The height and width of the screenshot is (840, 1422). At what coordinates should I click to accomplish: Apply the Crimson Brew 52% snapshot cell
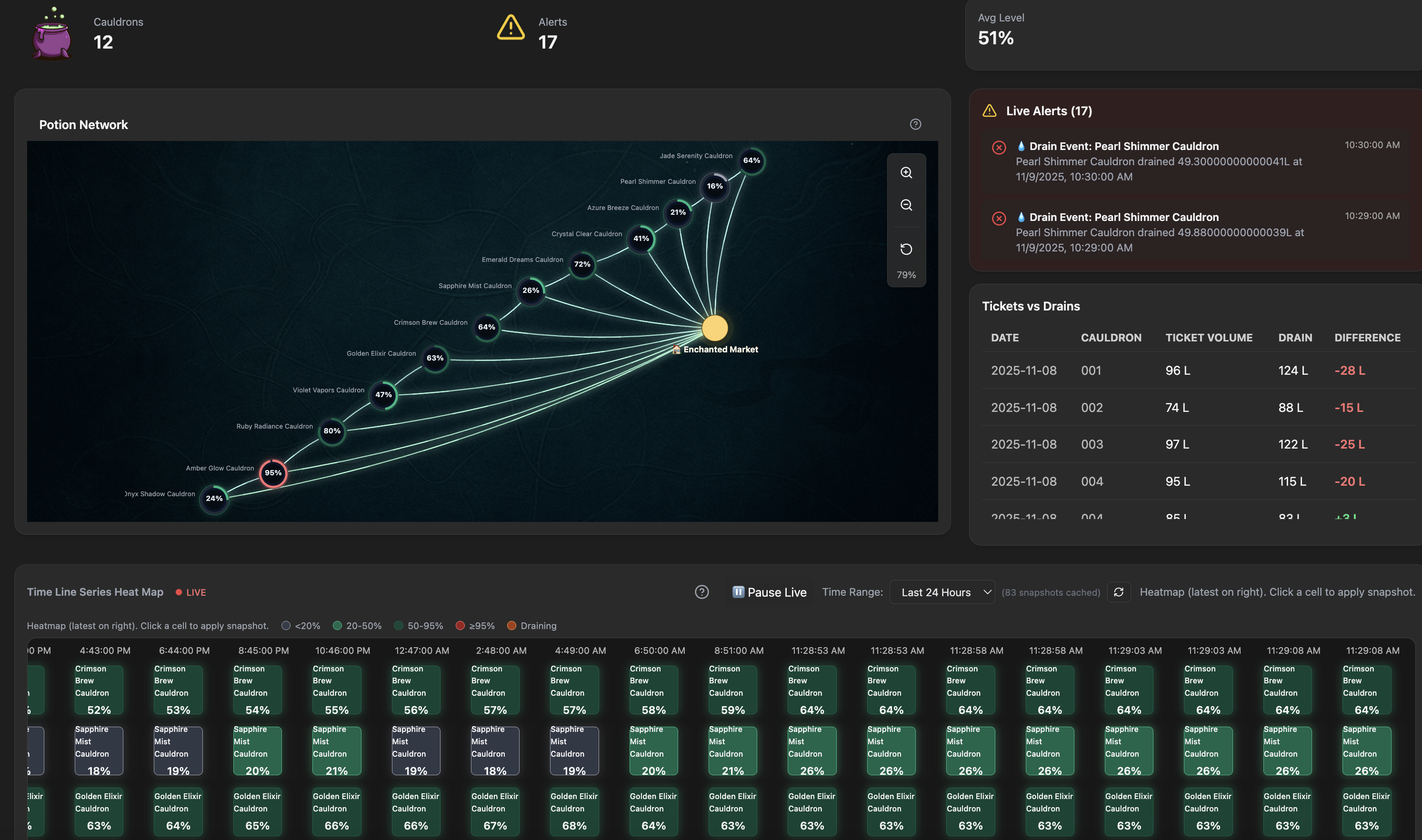(99, 690)
